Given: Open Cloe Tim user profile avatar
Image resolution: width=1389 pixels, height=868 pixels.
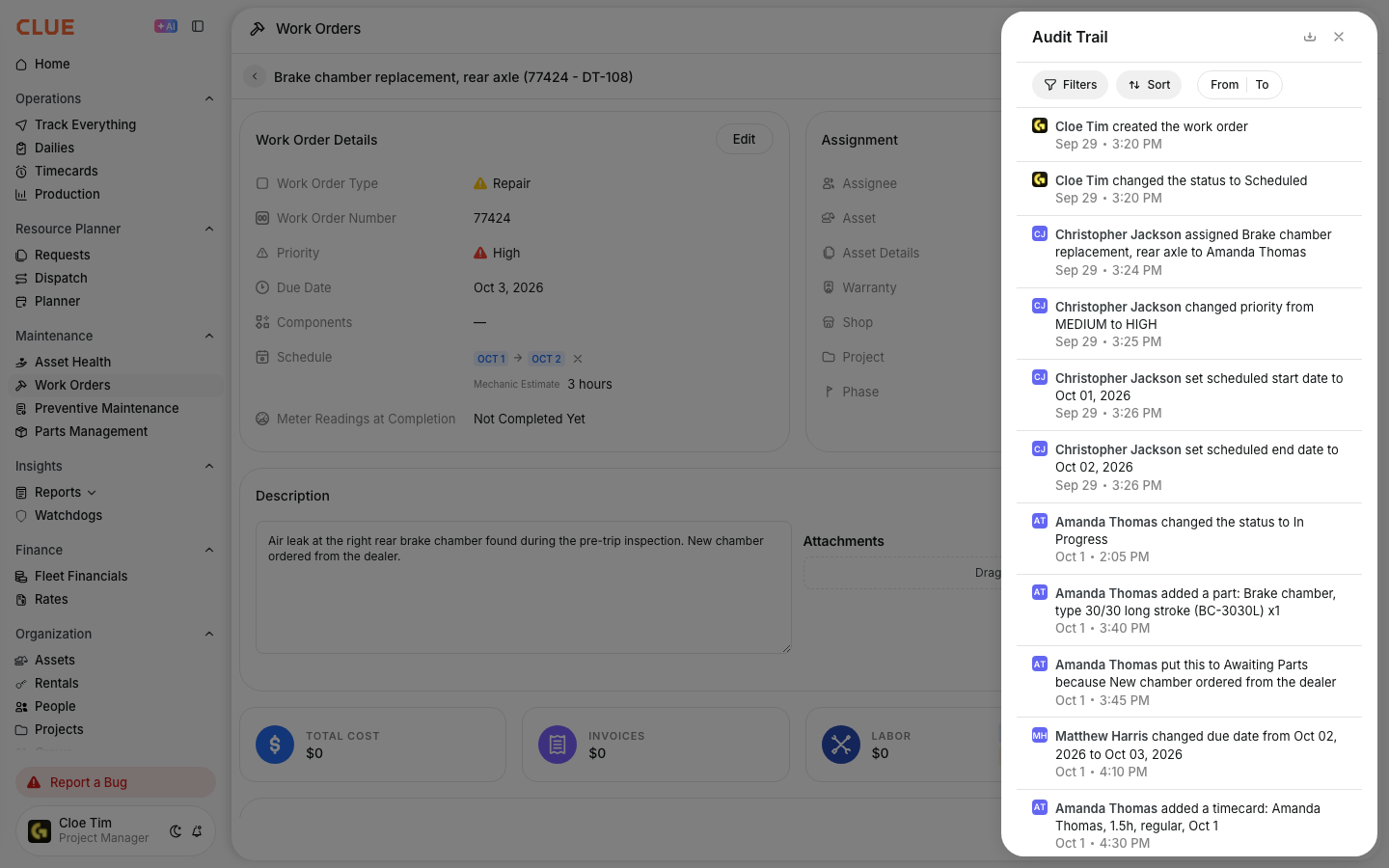Looking at the screenshot, I should click(40, 830).
